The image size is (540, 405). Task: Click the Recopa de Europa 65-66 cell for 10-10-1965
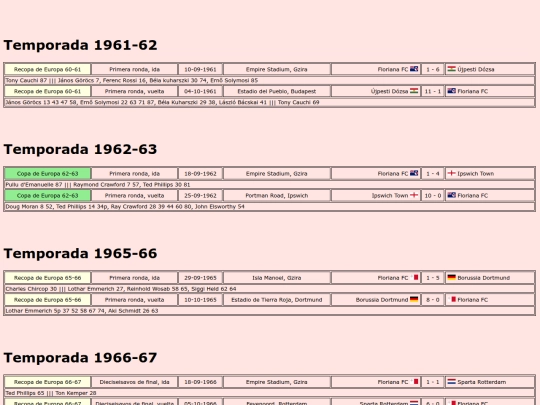click(x=48, y=300)
